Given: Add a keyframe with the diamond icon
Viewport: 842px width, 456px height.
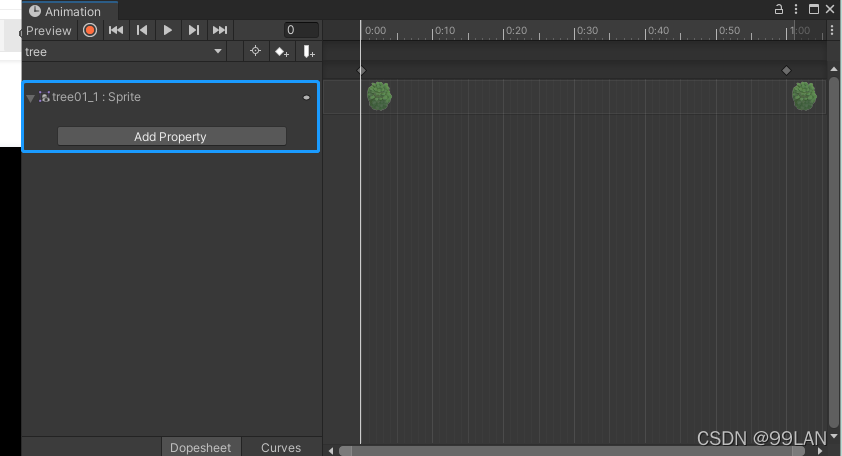Looking at the screenshot, I should (x=282, y=52).
